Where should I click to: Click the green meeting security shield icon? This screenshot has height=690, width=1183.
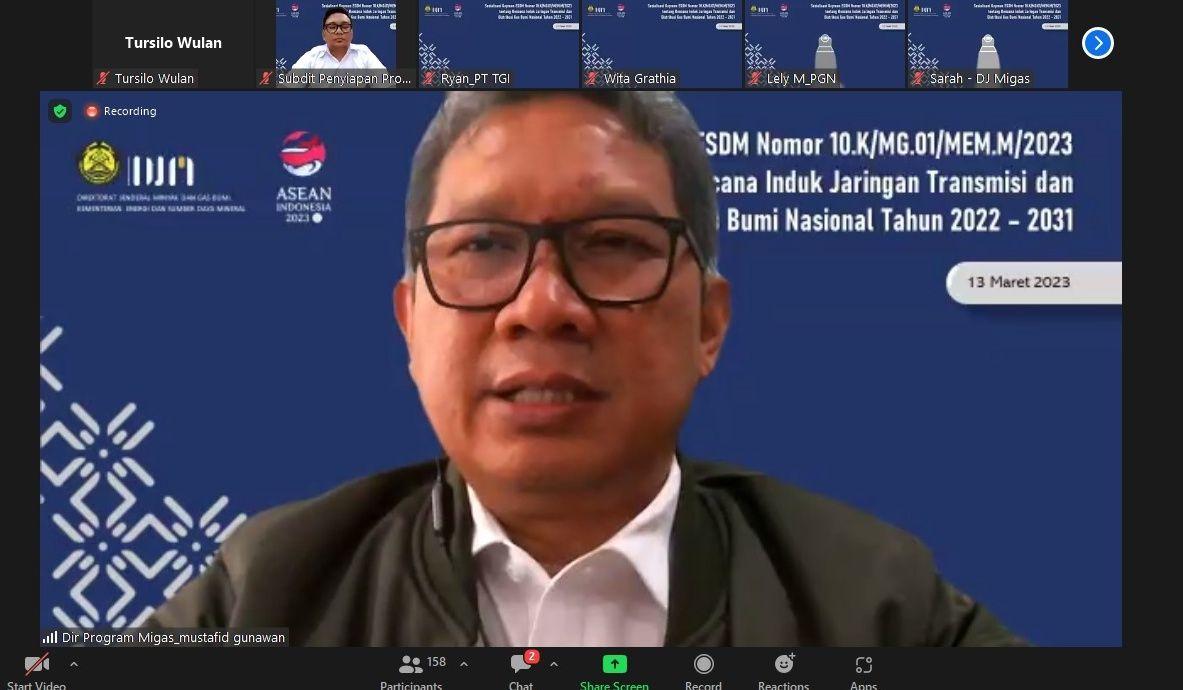click(59, 111)
